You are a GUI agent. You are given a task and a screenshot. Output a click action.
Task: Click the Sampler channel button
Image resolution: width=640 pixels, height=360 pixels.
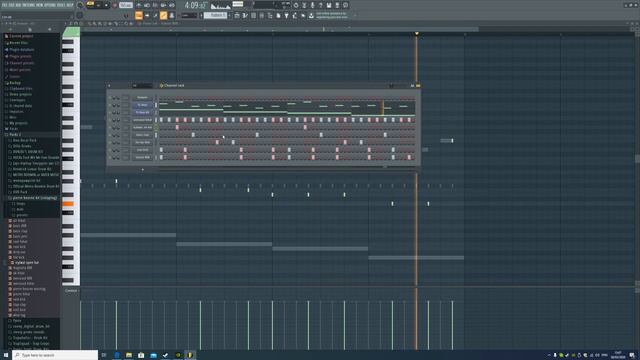coord(142,98)
